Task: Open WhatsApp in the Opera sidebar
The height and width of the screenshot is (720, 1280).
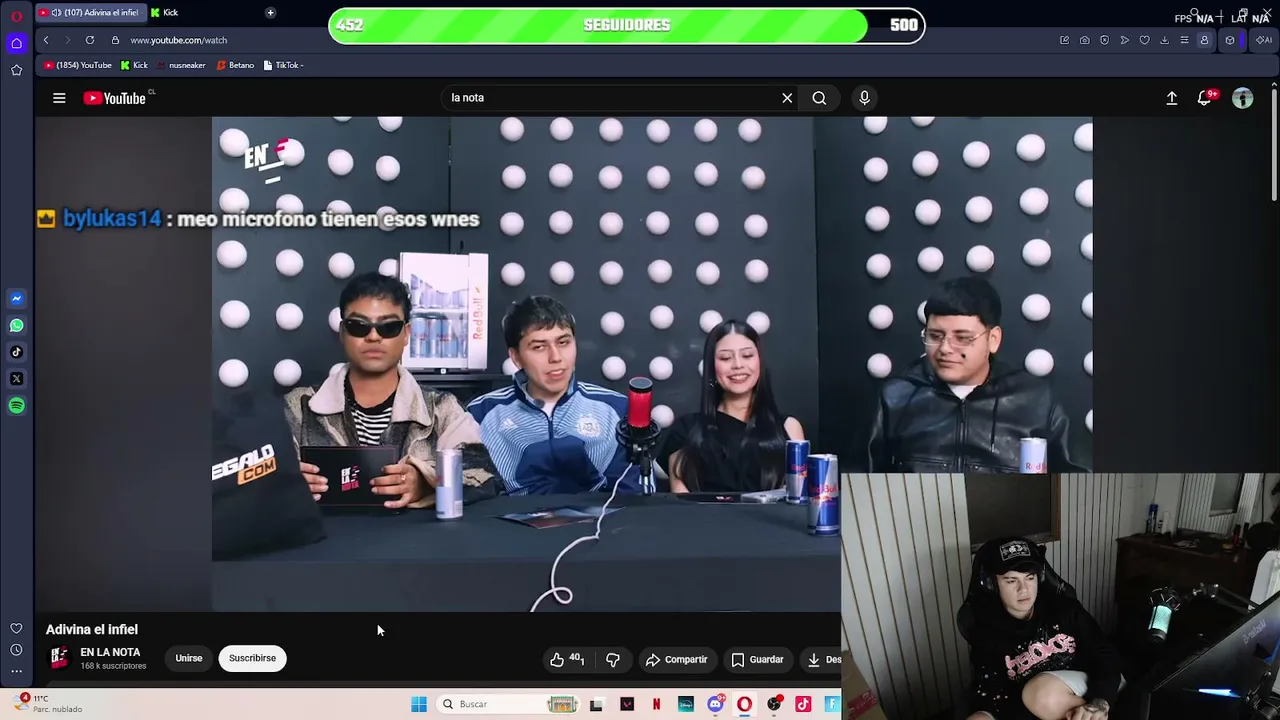Action: point(16,325)
